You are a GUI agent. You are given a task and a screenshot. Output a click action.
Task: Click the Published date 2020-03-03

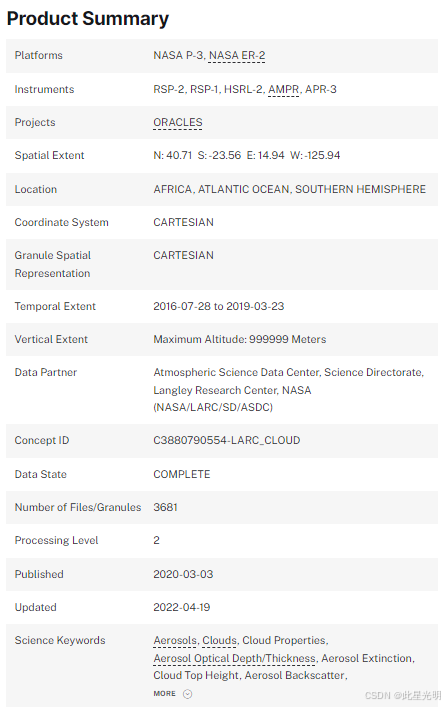183,574
